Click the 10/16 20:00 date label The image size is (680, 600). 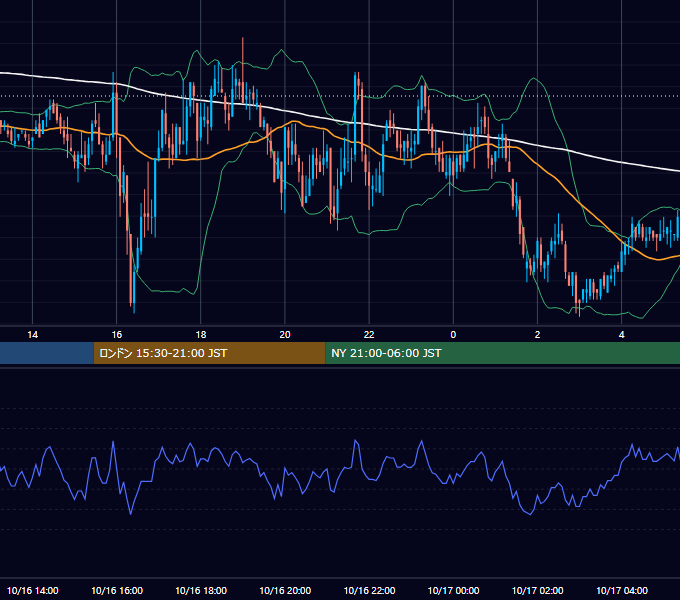pyautogui.click(x=285, y=590)
